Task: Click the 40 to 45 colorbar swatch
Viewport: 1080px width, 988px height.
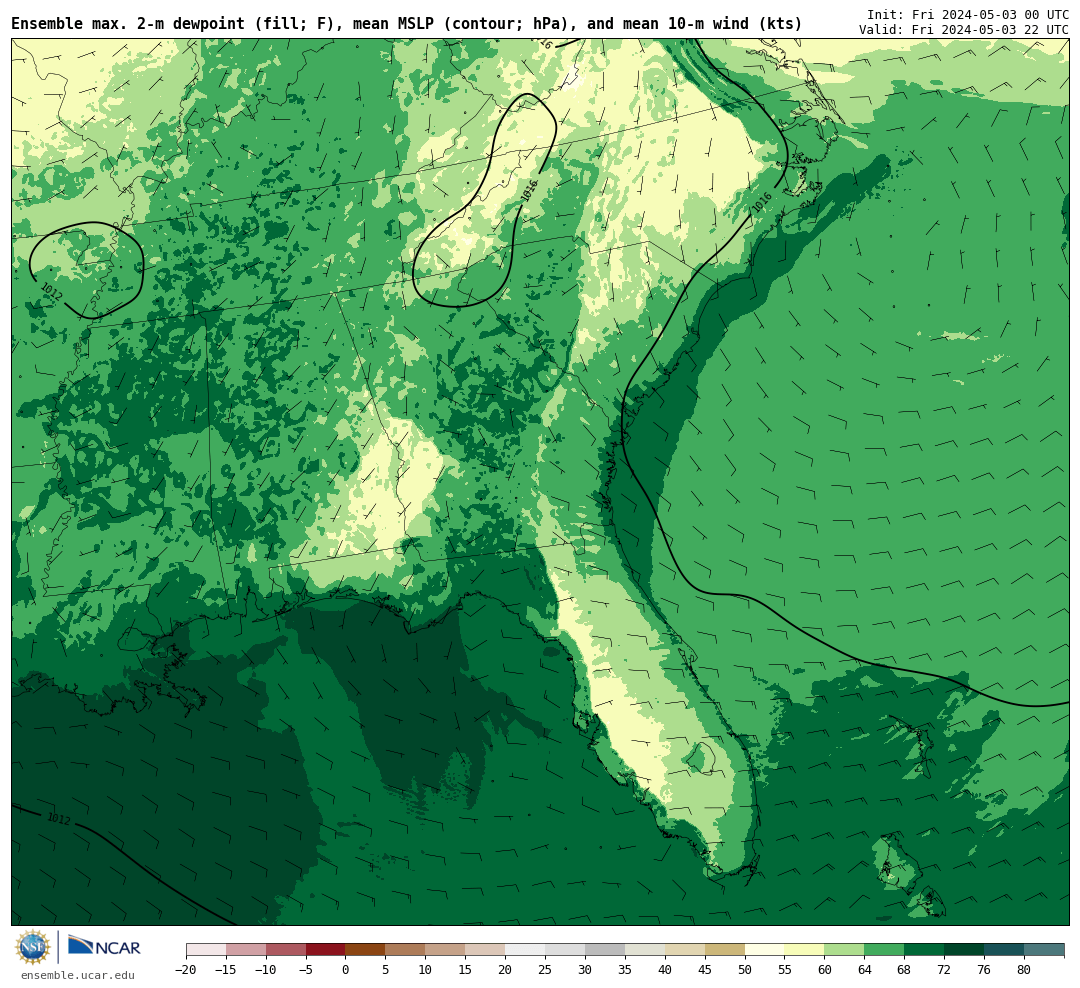Action: [685, 950]
